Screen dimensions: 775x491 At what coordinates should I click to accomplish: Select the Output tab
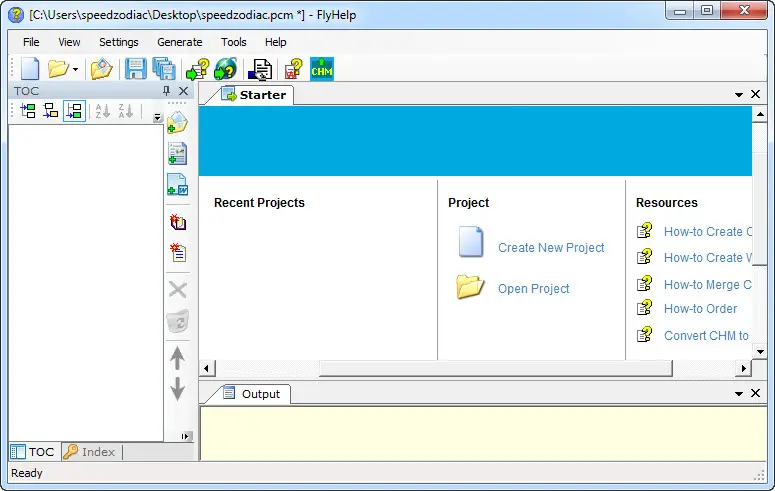click(x=252, y=394)
